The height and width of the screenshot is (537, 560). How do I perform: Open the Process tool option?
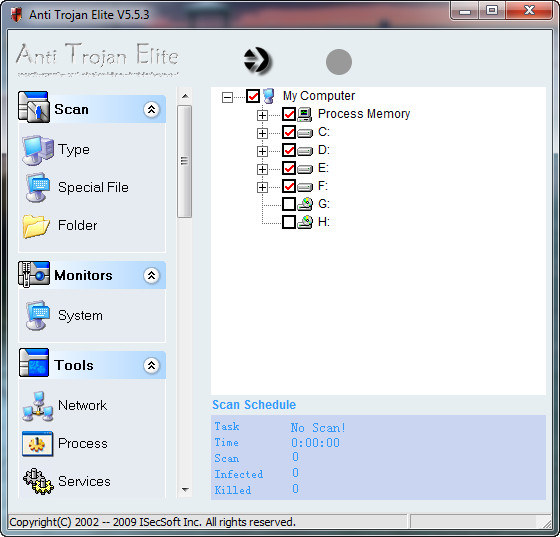pyautogui.click(x=83, y=443)
